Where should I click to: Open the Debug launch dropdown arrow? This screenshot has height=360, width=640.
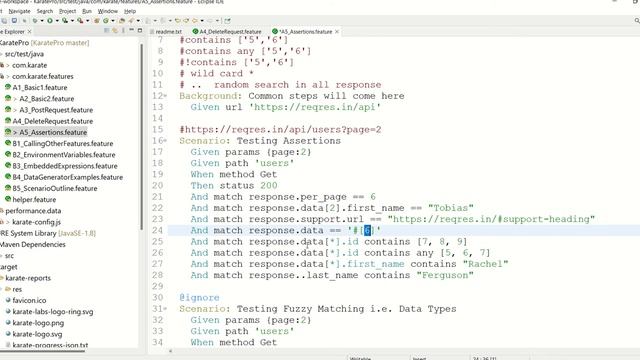[x=42, y=20]
